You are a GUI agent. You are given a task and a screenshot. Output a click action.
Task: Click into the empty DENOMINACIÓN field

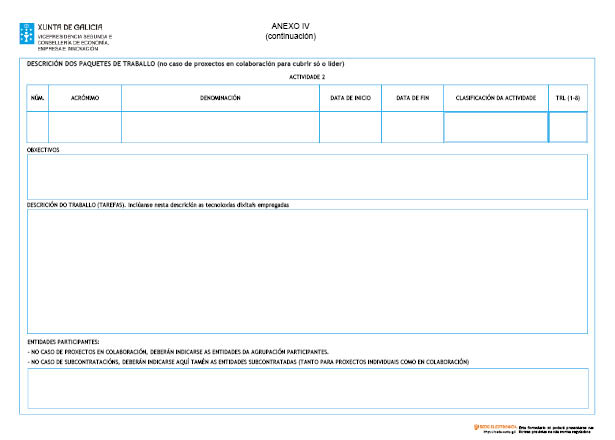click(x=220, y=127)
